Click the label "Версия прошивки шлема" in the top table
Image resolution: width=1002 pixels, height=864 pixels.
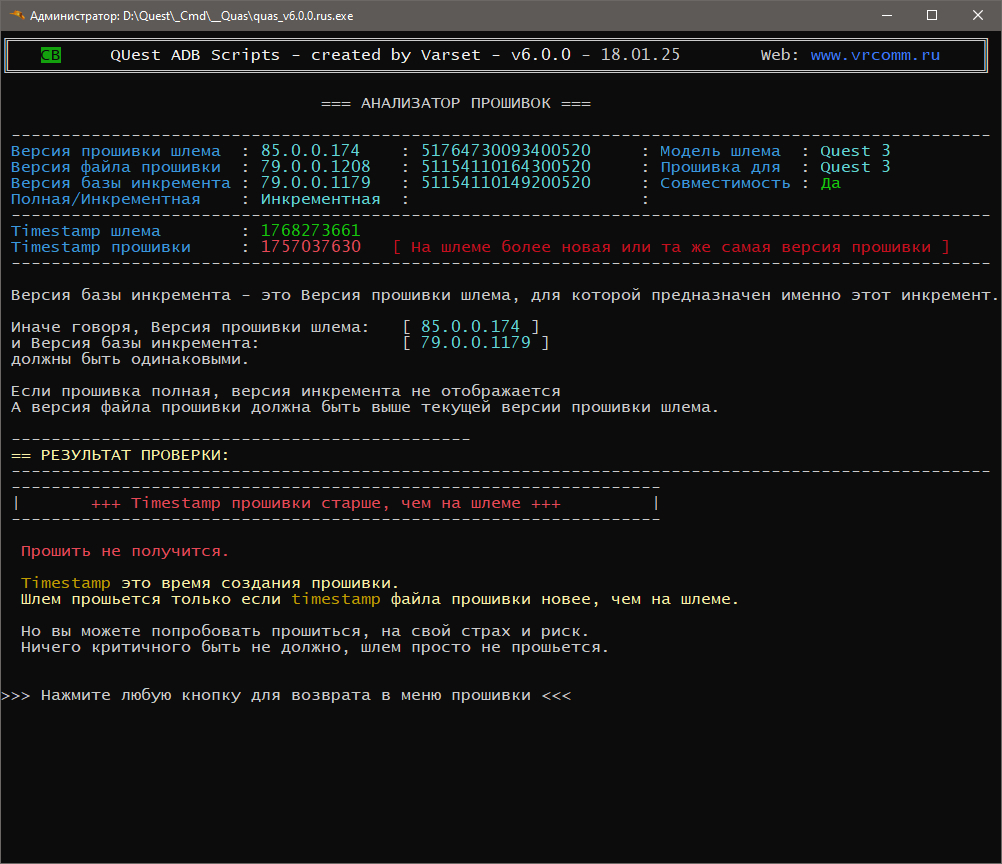coord(116,151)
